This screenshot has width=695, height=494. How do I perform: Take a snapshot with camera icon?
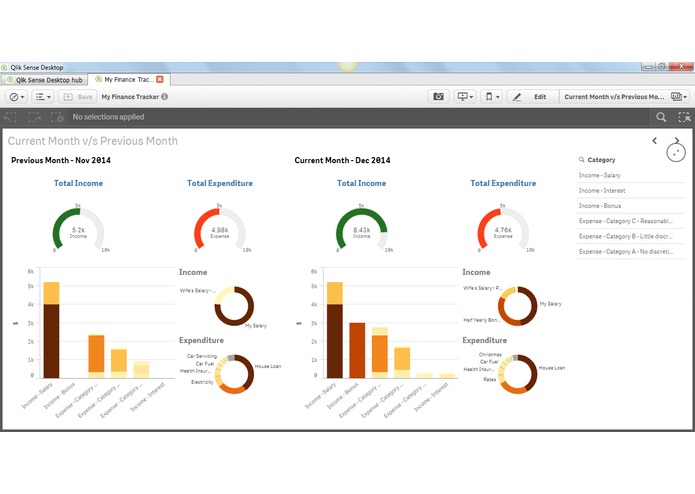coord(438,97)
